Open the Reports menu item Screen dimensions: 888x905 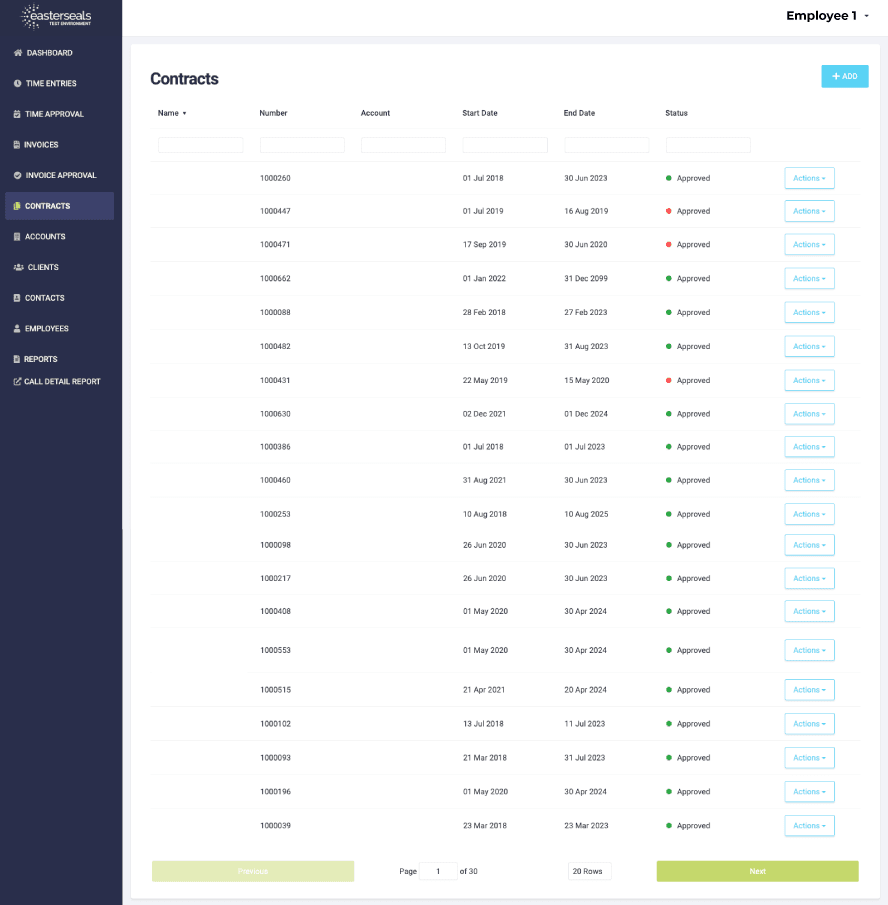40,359
